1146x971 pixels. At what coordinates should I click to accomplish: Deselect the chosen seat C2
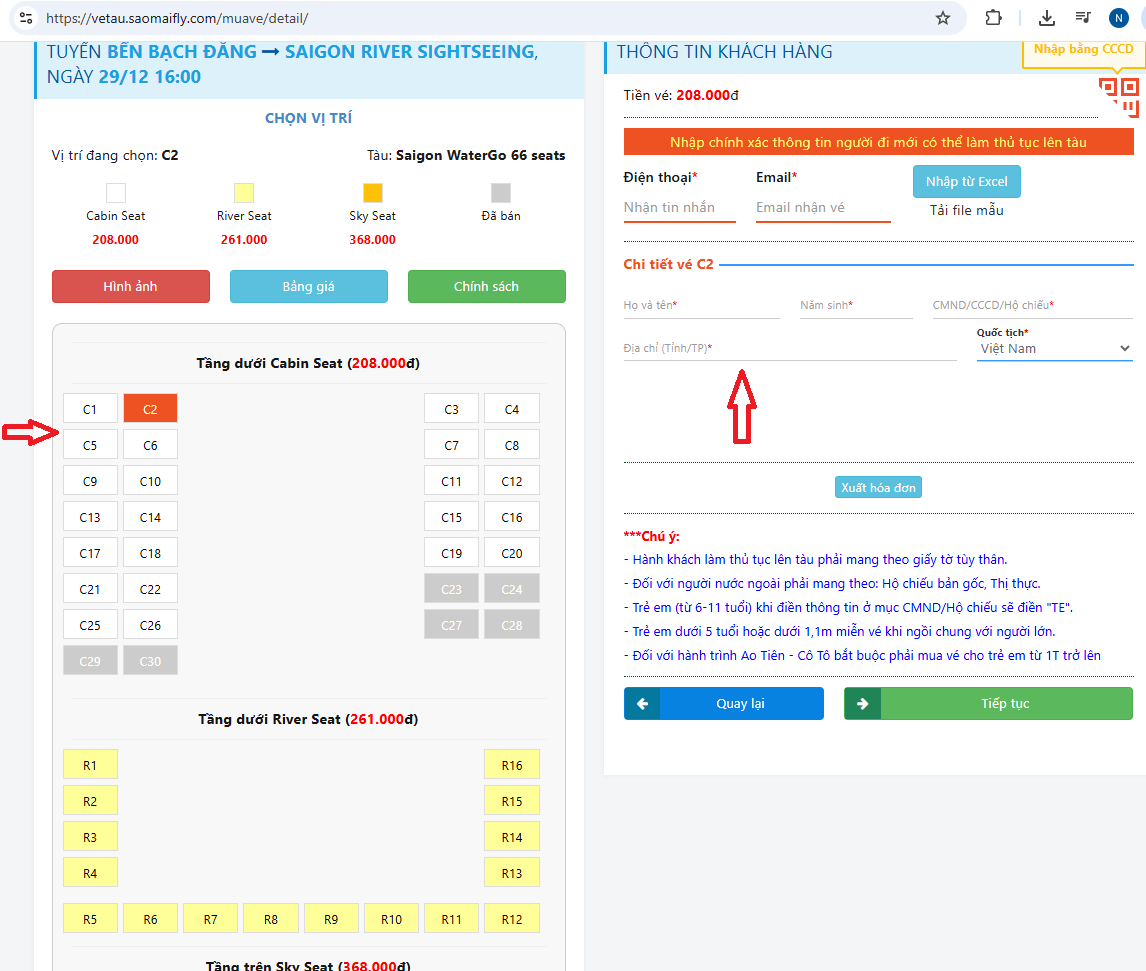point(150,409)
